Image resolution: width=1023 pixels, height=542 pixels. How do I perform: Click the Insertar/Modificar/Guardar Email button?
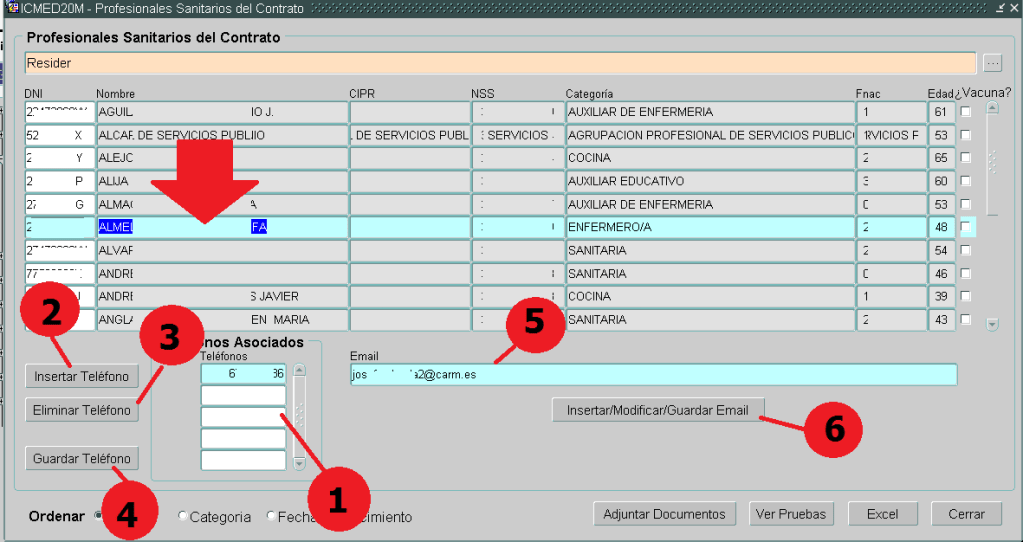pyautogui.click(x=658, y=410)
